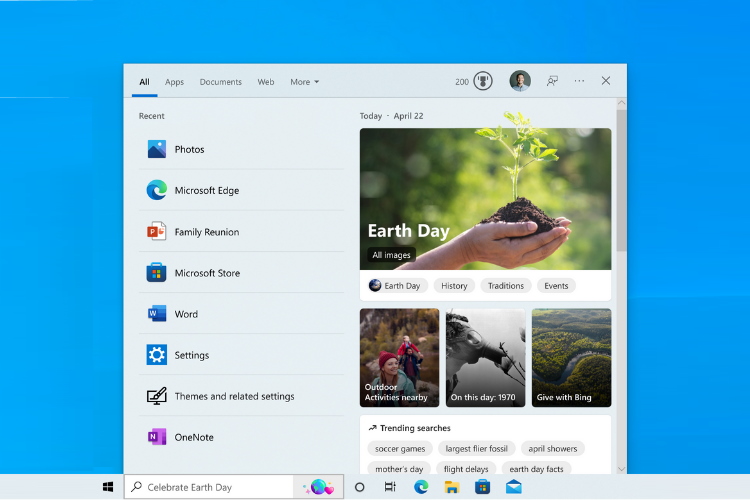The width and height of the screenshot is (750, 500).
Task: Open Settings from the recent list
Action: coord(241,355)
